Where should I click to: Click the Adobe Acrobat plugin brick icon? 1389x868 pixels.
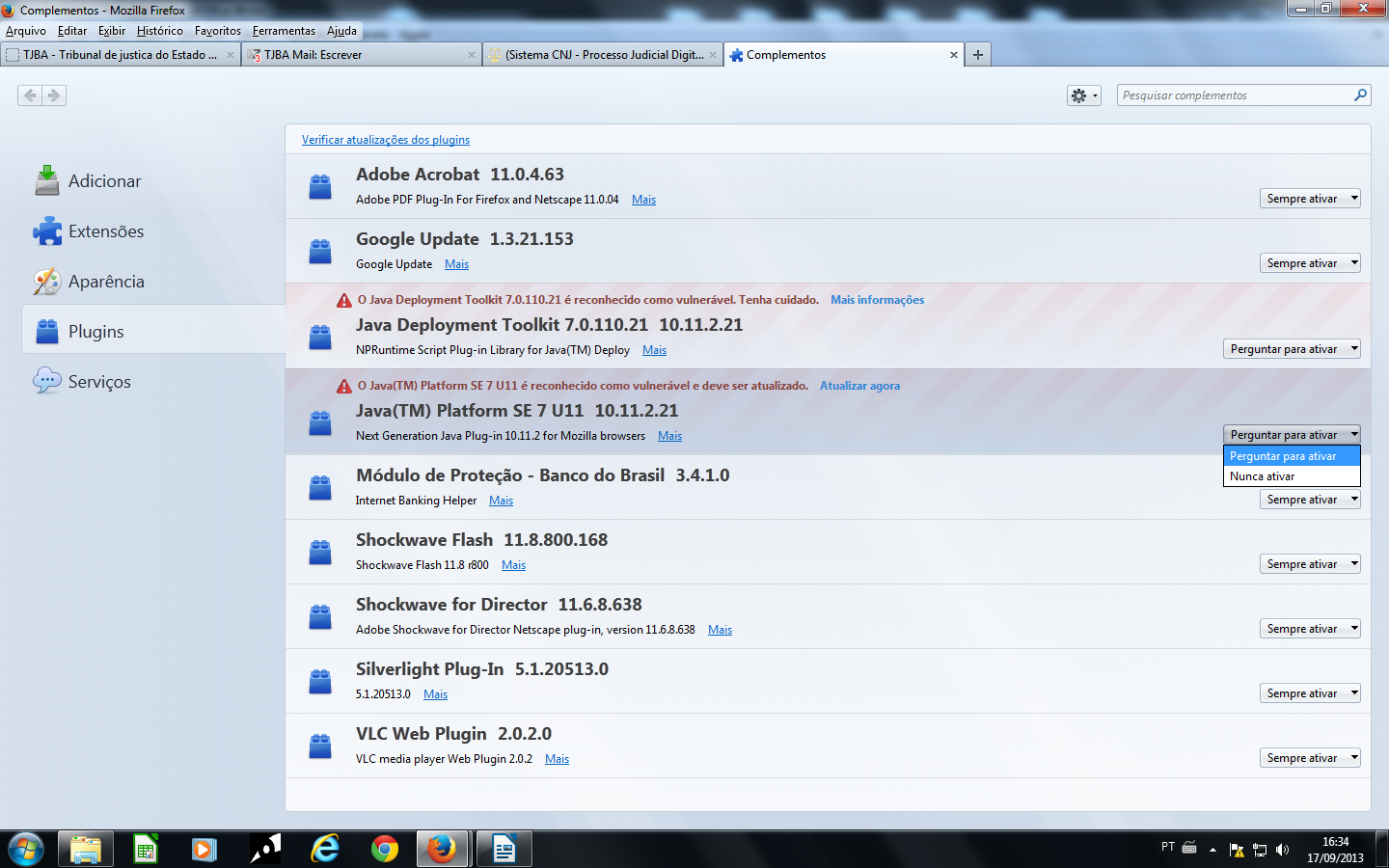click(320, 186)
